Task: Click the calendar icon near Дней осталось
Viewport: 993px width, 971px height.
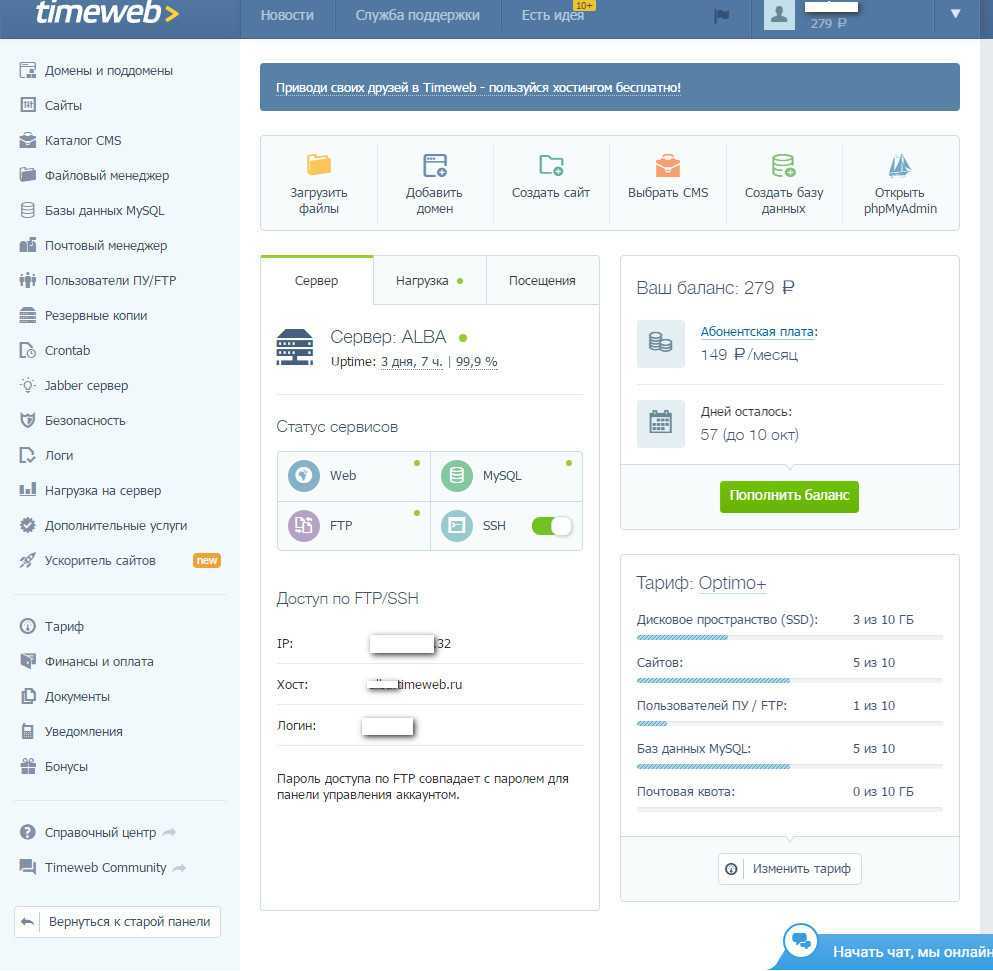Action: pyautogui.click(x=661, y=423)
